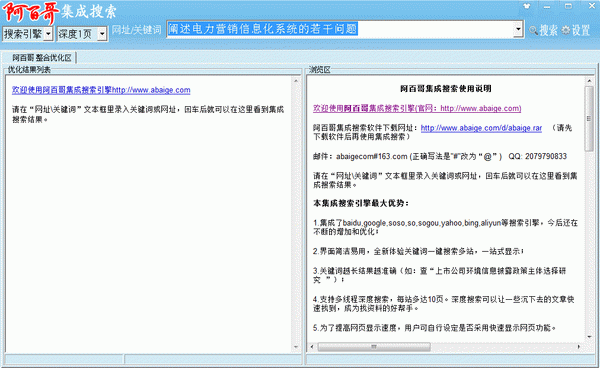The height and width of the screenshot is (368, 600).
Task: Open the 官网 abaige.com link in browse area
Action: click(417, 108)
